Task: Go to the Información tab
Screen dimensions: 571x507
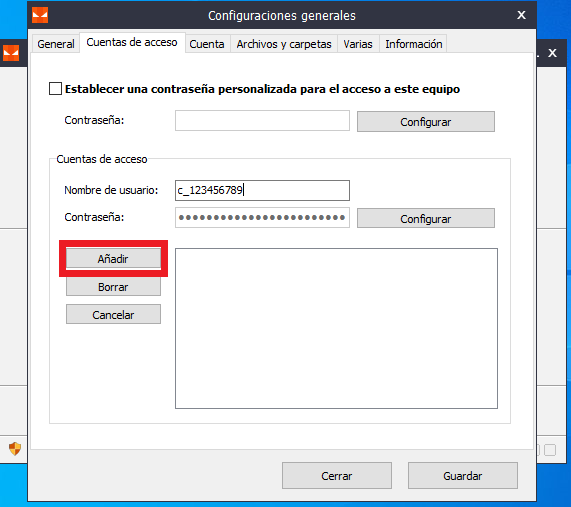Action: [x=414, y=44]
